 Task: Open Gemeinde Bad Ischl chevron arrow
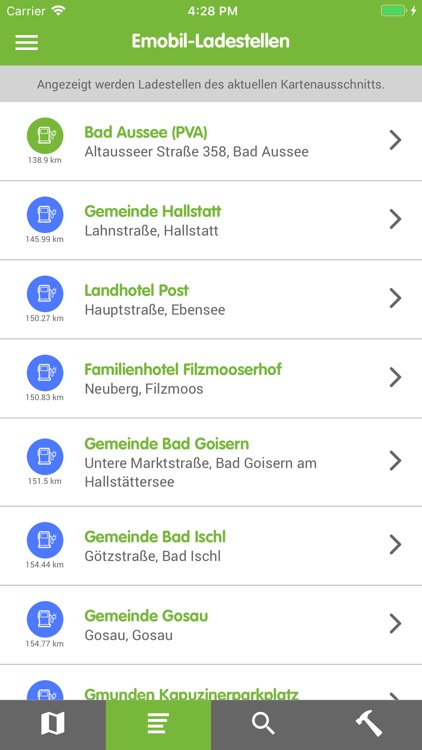click(x=395, y=544)
